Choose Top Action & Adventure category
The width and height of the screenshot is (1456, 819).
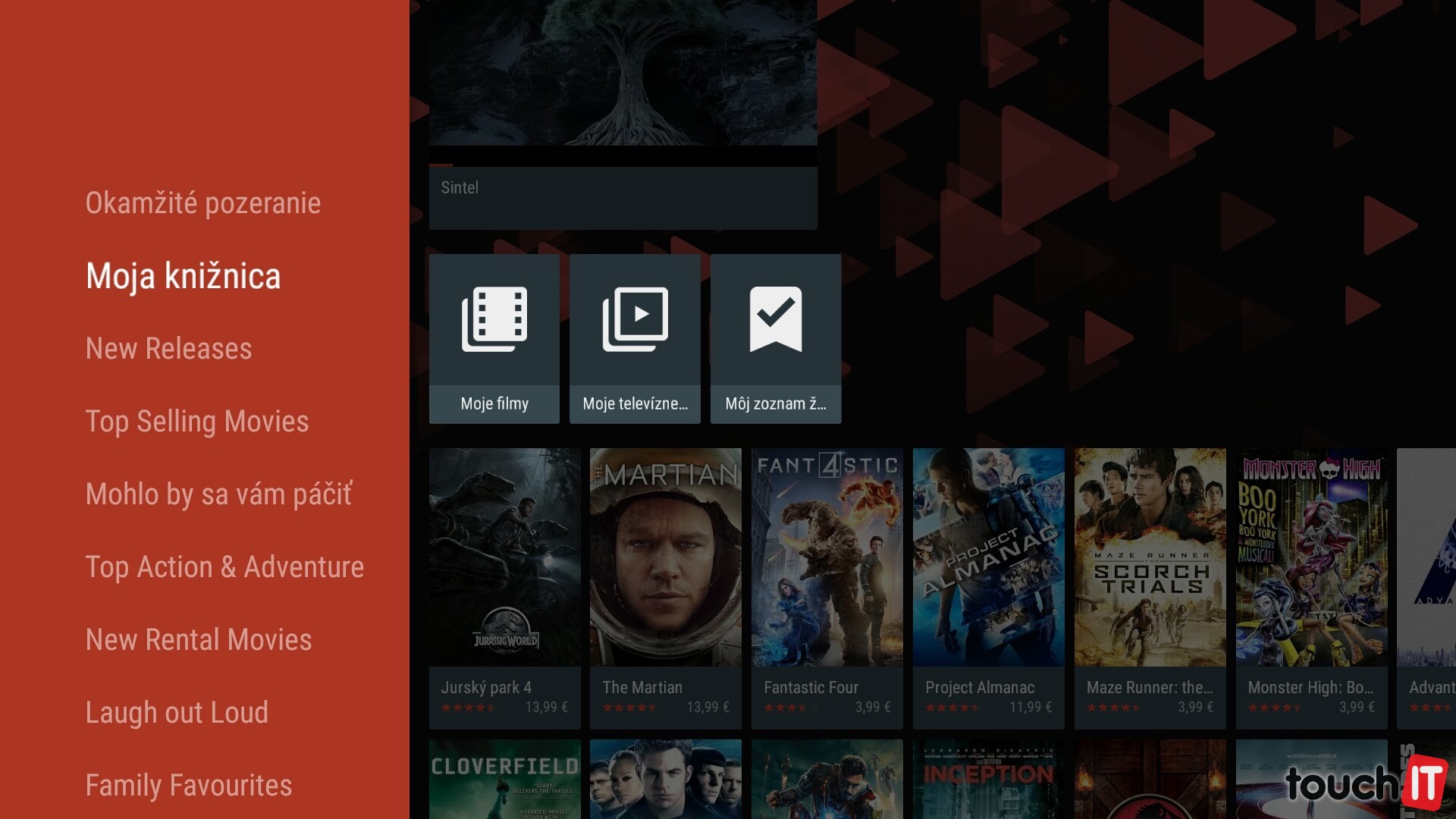pyautogui.click(x=224, y=567)
